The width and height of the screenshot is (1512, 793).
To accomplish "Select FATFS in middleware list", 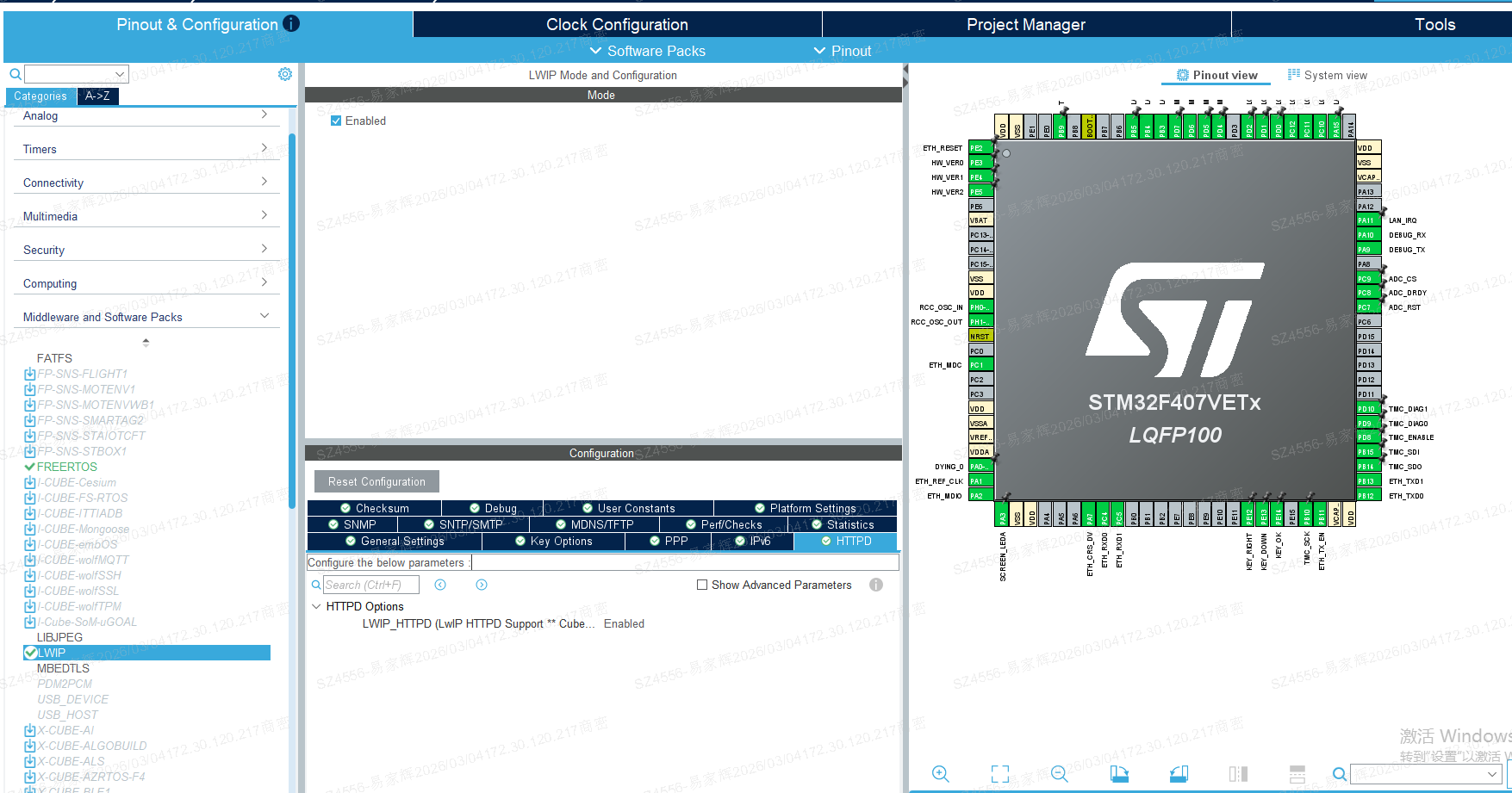I will click(x=54, y=358).
